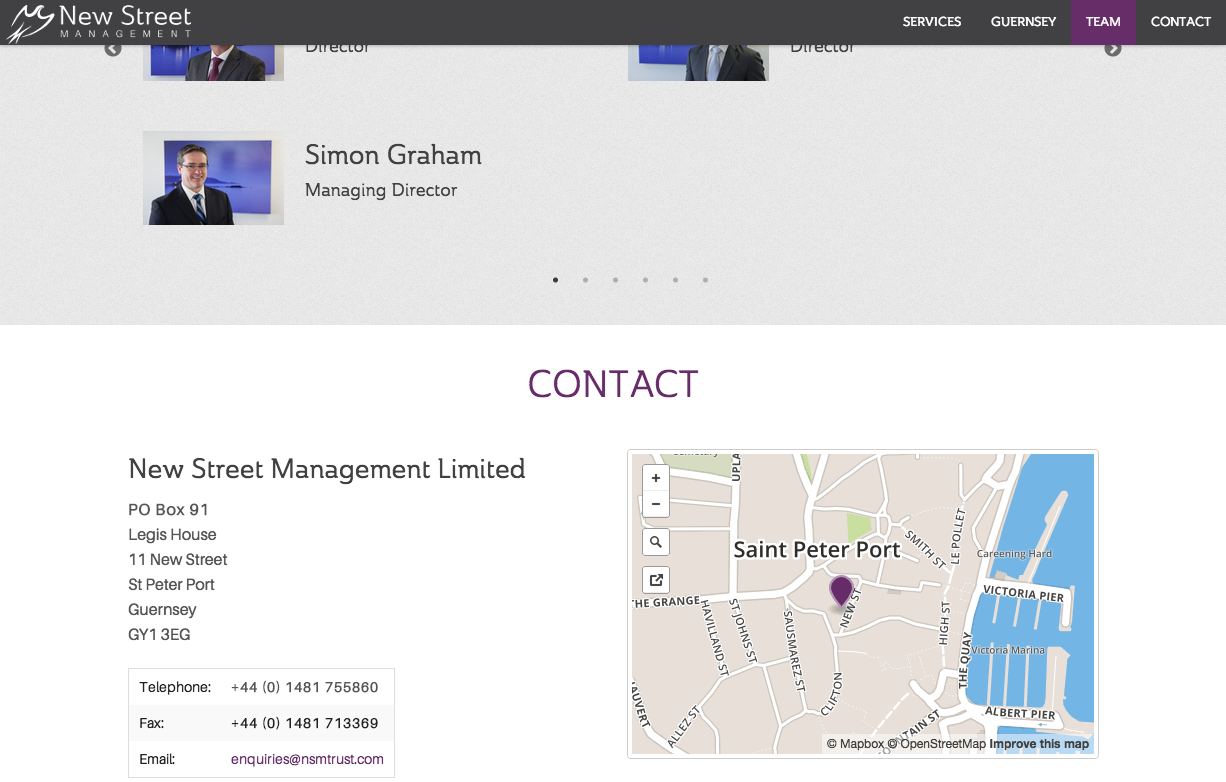Select the first carousel pagination dot
The image size is (1226, 782).
(556, 280)
